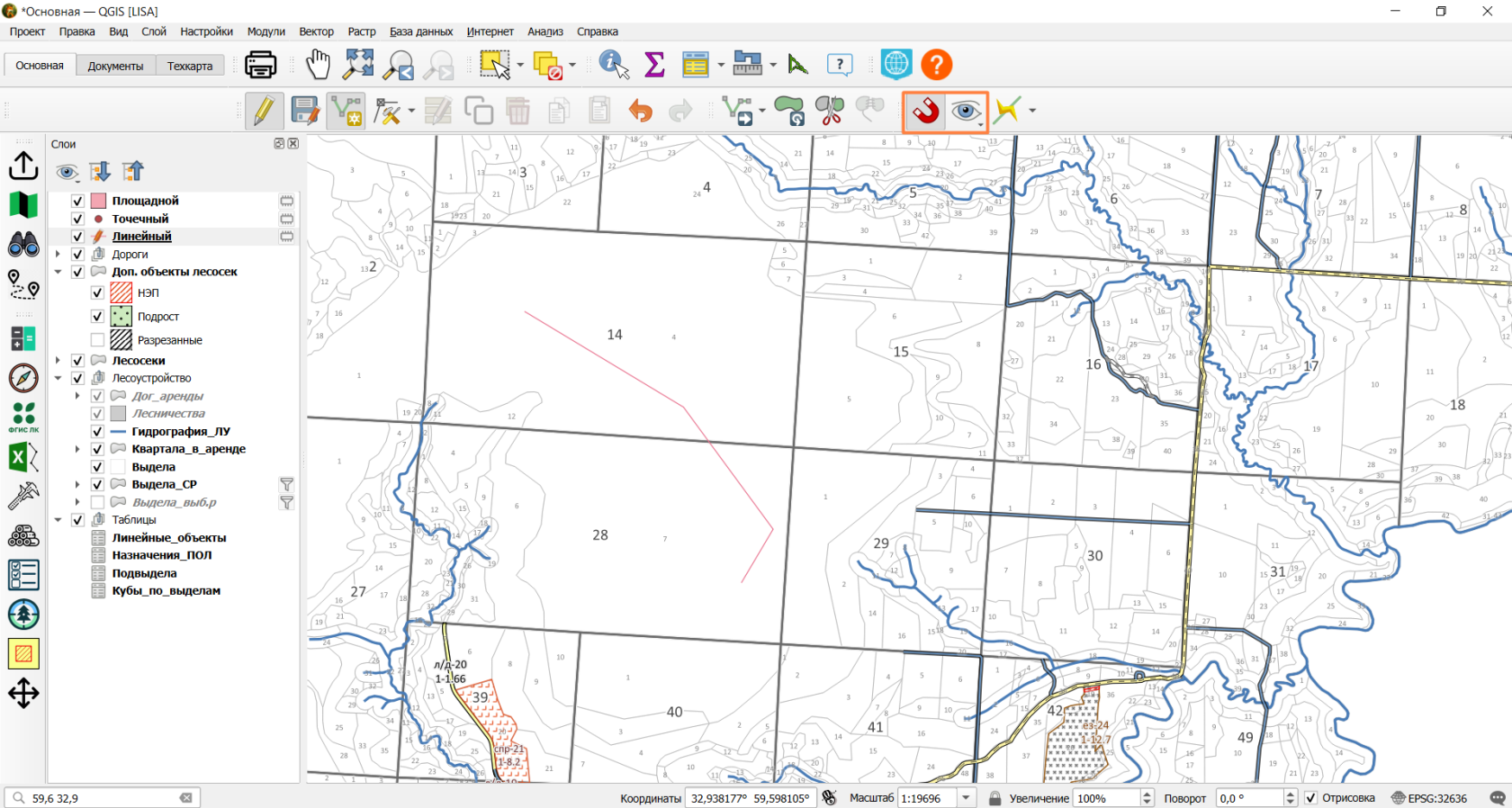Open the Excel export sidebar icon

[22, 458]
